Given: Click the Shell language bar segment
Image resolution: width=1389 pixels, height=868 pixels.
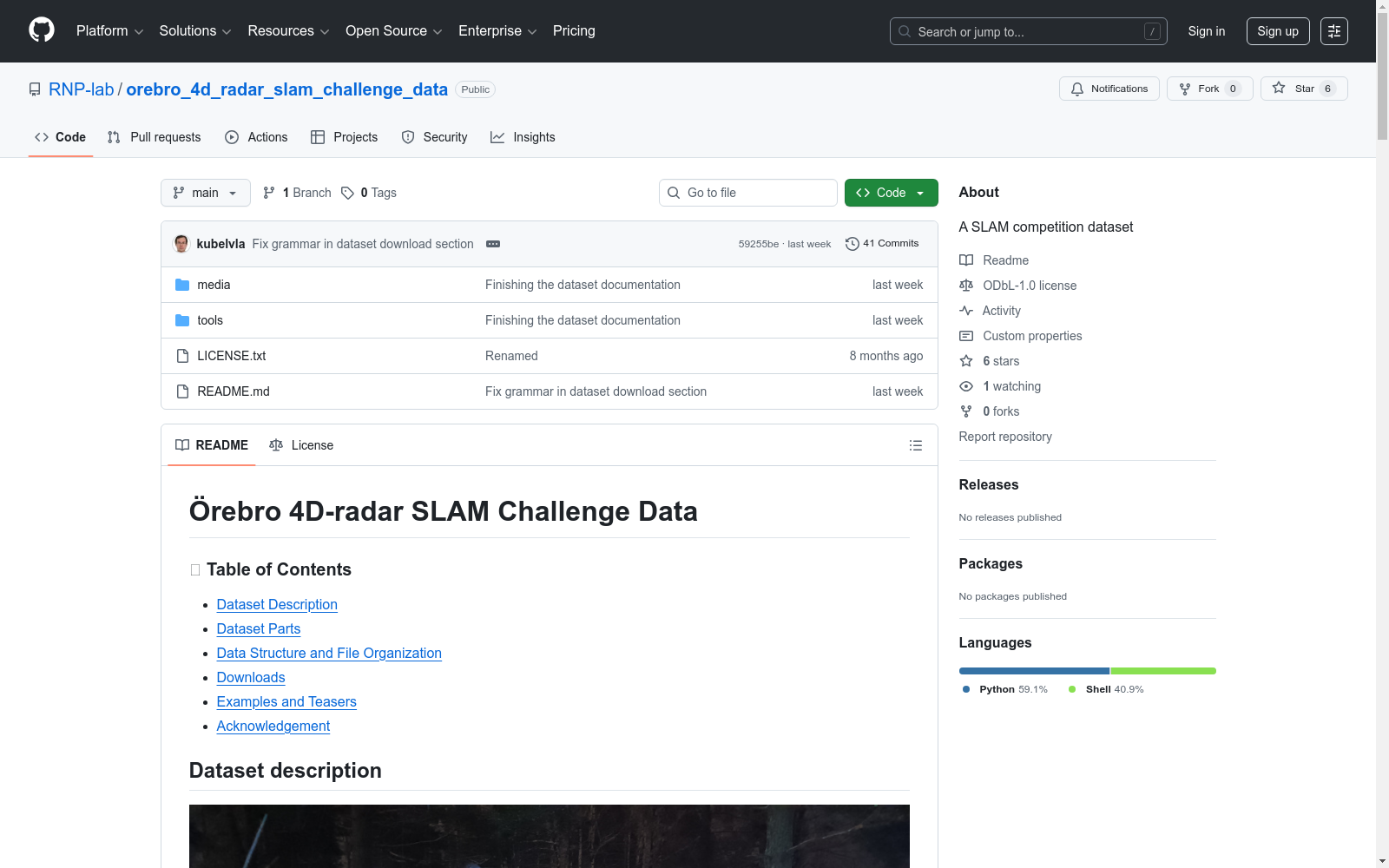Looking at the screenshot, I should [x=1163, y=671].
